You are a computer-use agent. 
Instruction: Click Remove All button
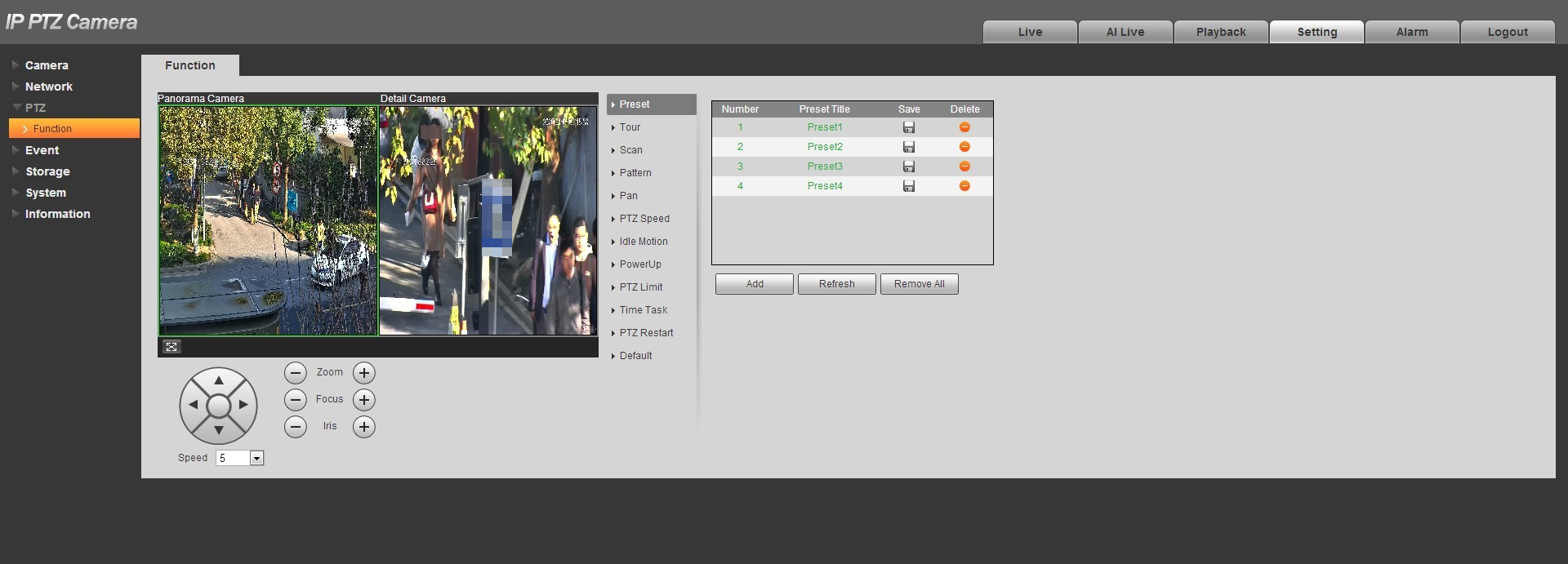pos(920,284)
